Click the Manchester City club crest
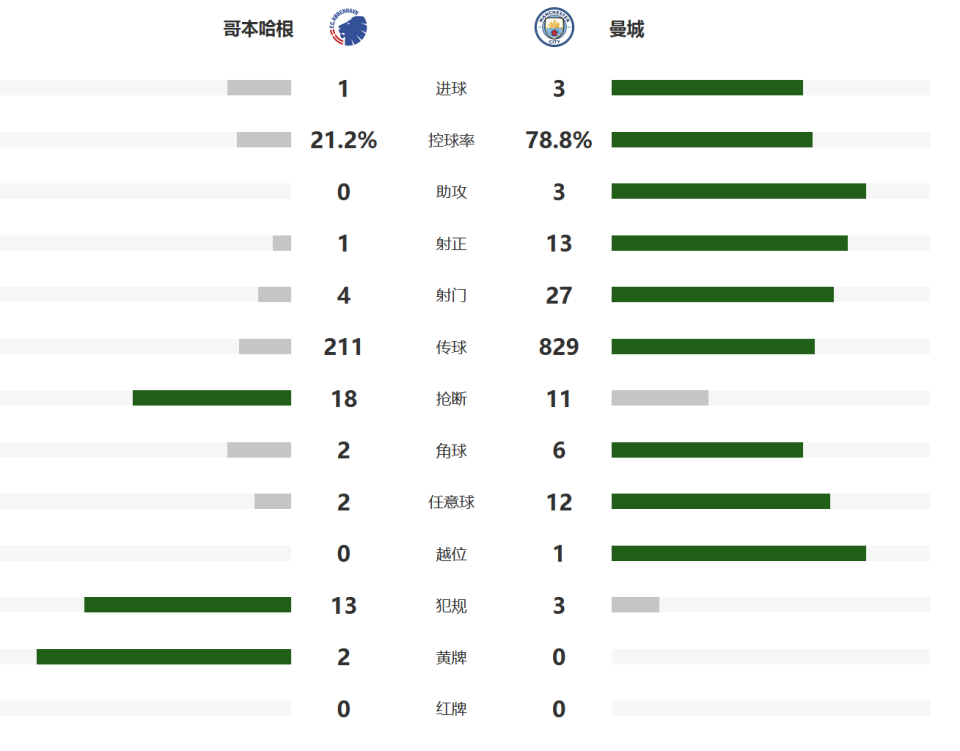The image size is (960, 751). [554, 29]
